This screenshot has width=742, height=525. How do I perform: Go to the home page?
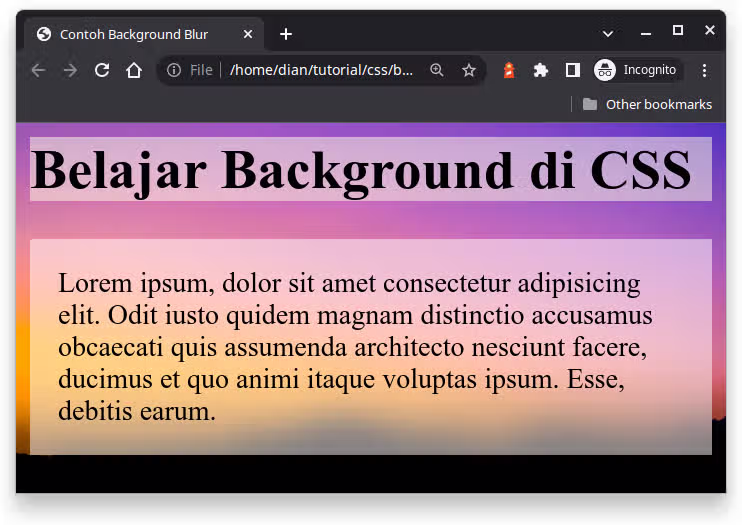(x=134, y=70)
